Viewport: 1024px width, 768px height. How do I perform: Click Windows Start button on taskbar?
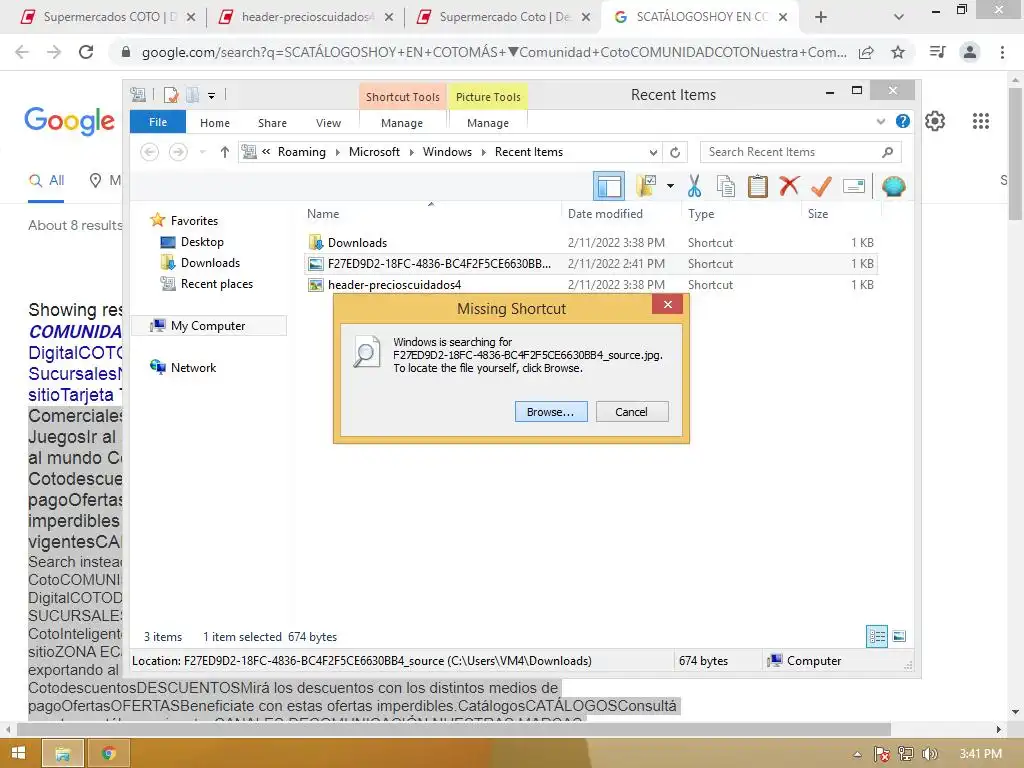pos(18,753)
